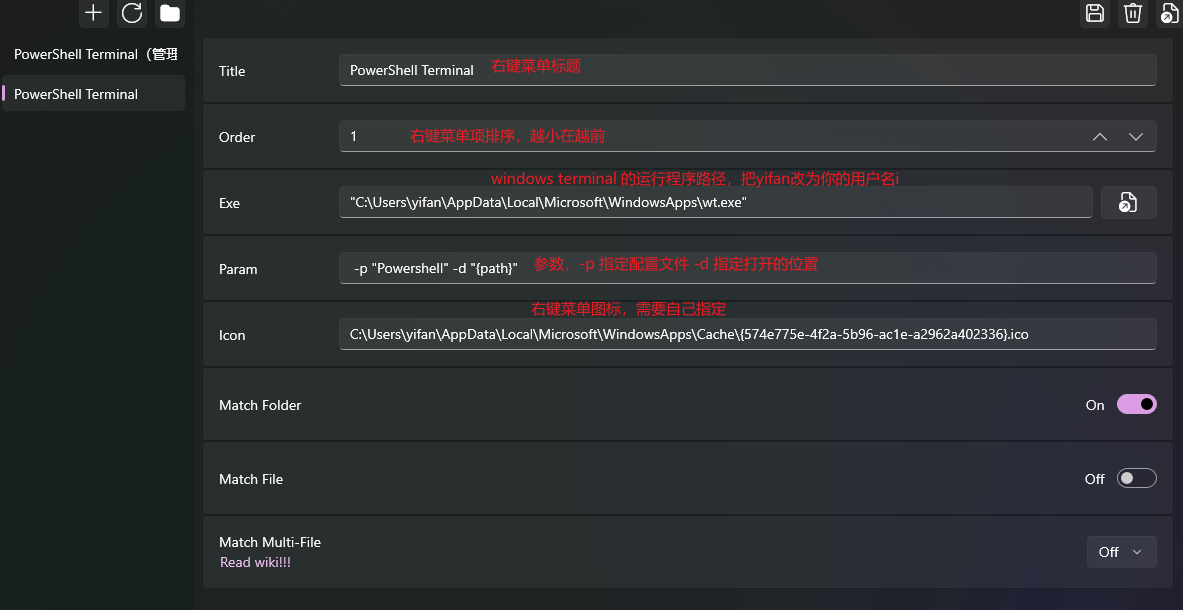Viewport: 1183px width, 610px height.
Task: Open the Read wiki!!! link
Action: coord(255,562)
